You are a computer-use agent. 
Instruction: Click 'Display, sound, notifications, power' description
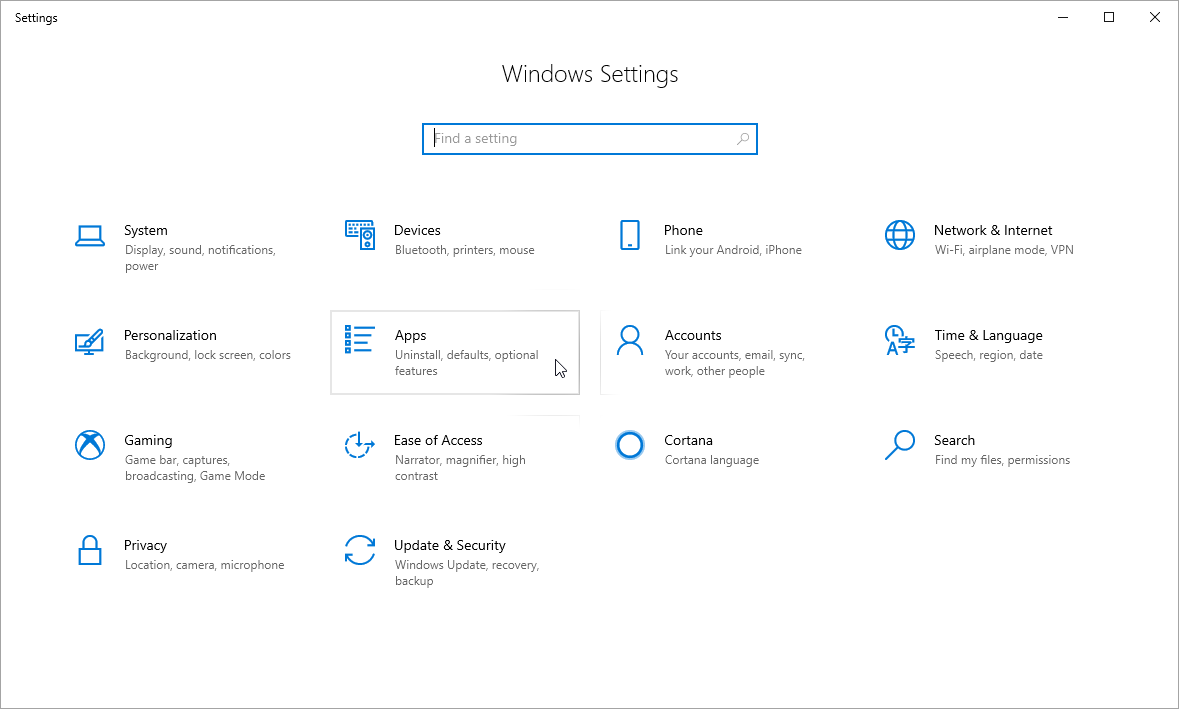(200, 258)
